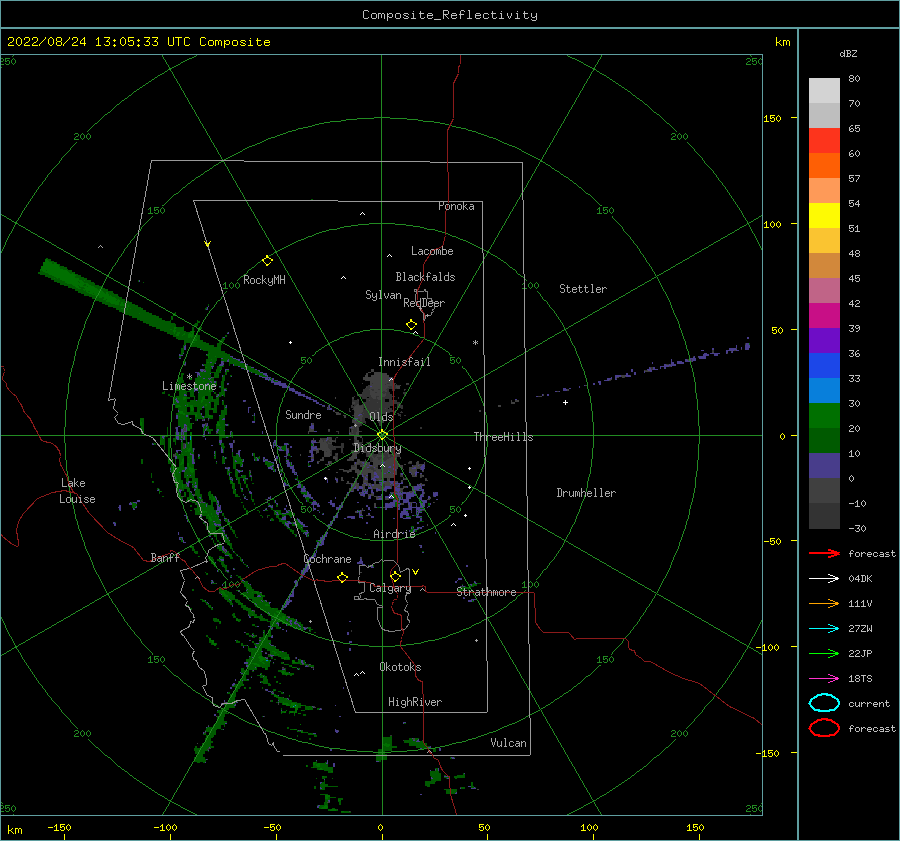900x841 pixels.
Task: Click the Lake Louise label
Action: click(77, 491)
